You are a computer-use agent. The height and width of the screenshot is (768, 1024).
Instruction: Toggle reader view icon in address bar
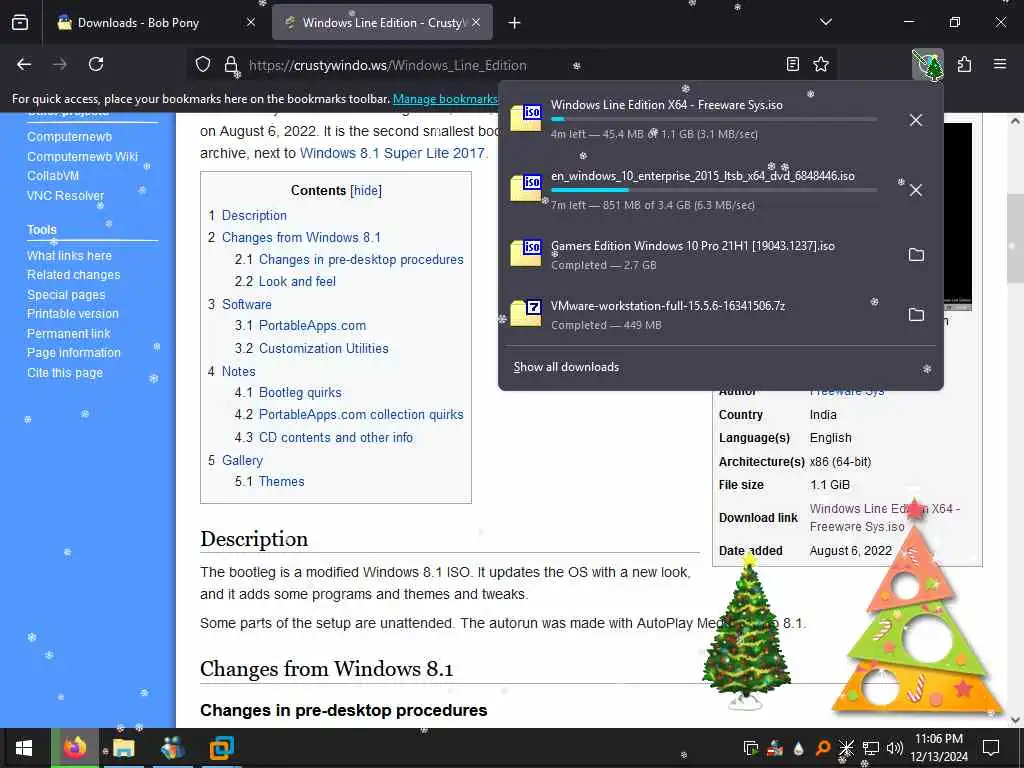pos(792,64)
